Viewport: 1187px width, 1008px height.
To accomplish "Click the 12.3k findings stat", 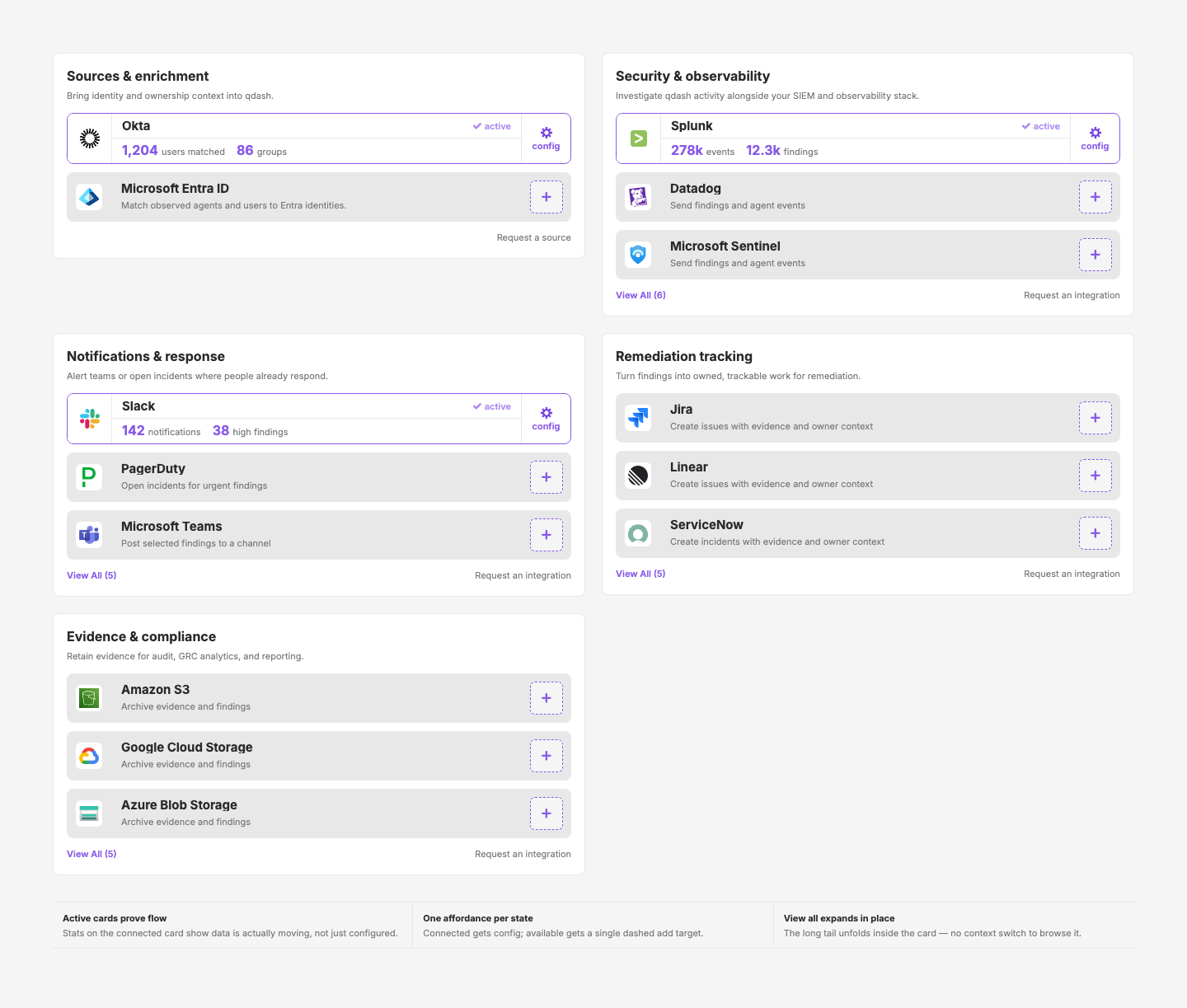I will tap(782, 151).
